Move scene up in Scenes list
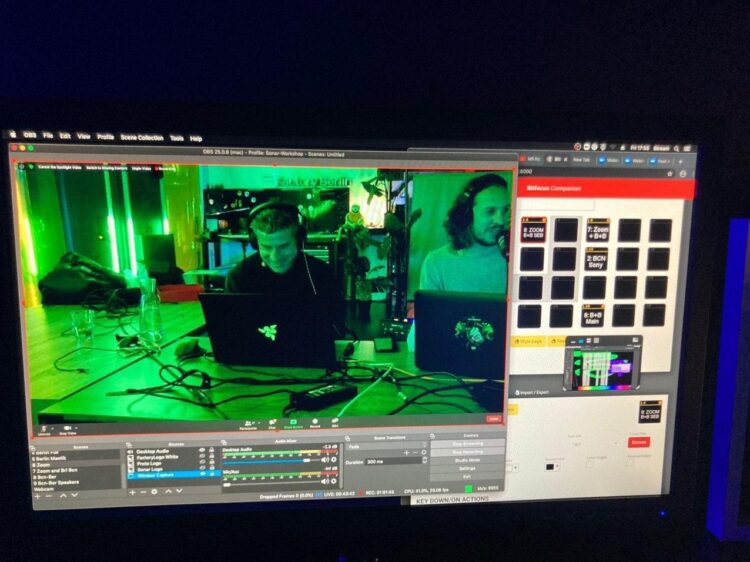 click(x=63, y=496)
